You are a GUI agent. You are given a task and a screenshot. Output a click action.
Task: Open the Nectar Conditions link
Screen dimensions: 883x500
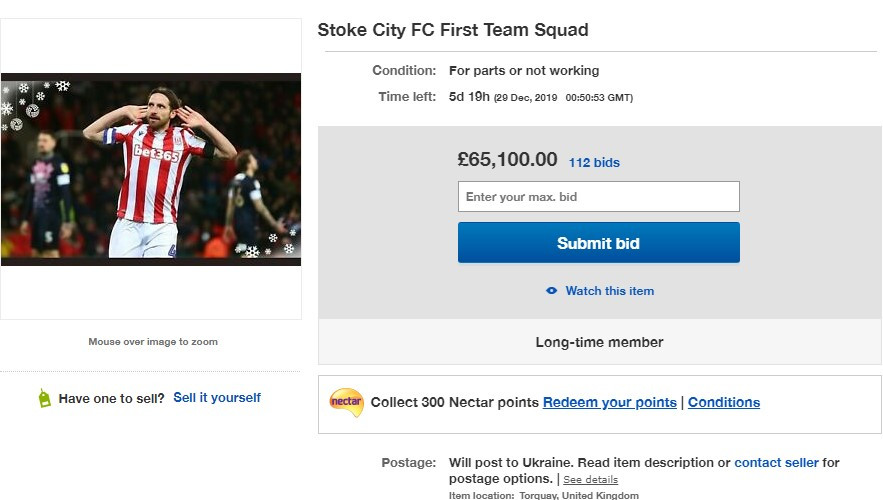coord(724,403)
